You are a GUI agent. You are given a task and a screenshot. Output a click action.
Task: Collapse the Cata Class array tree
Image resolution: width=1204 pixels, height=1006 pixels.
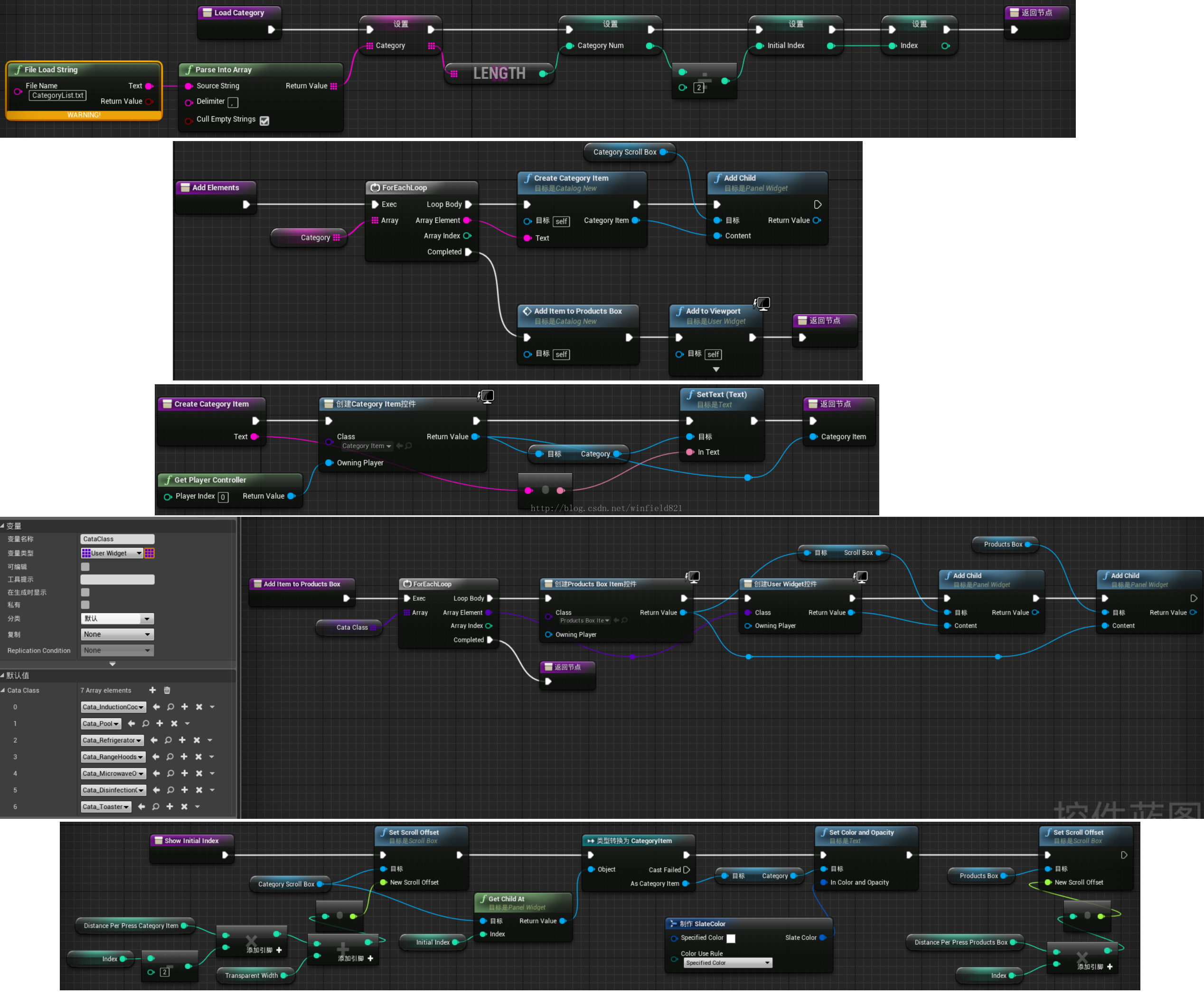[3, 690]
